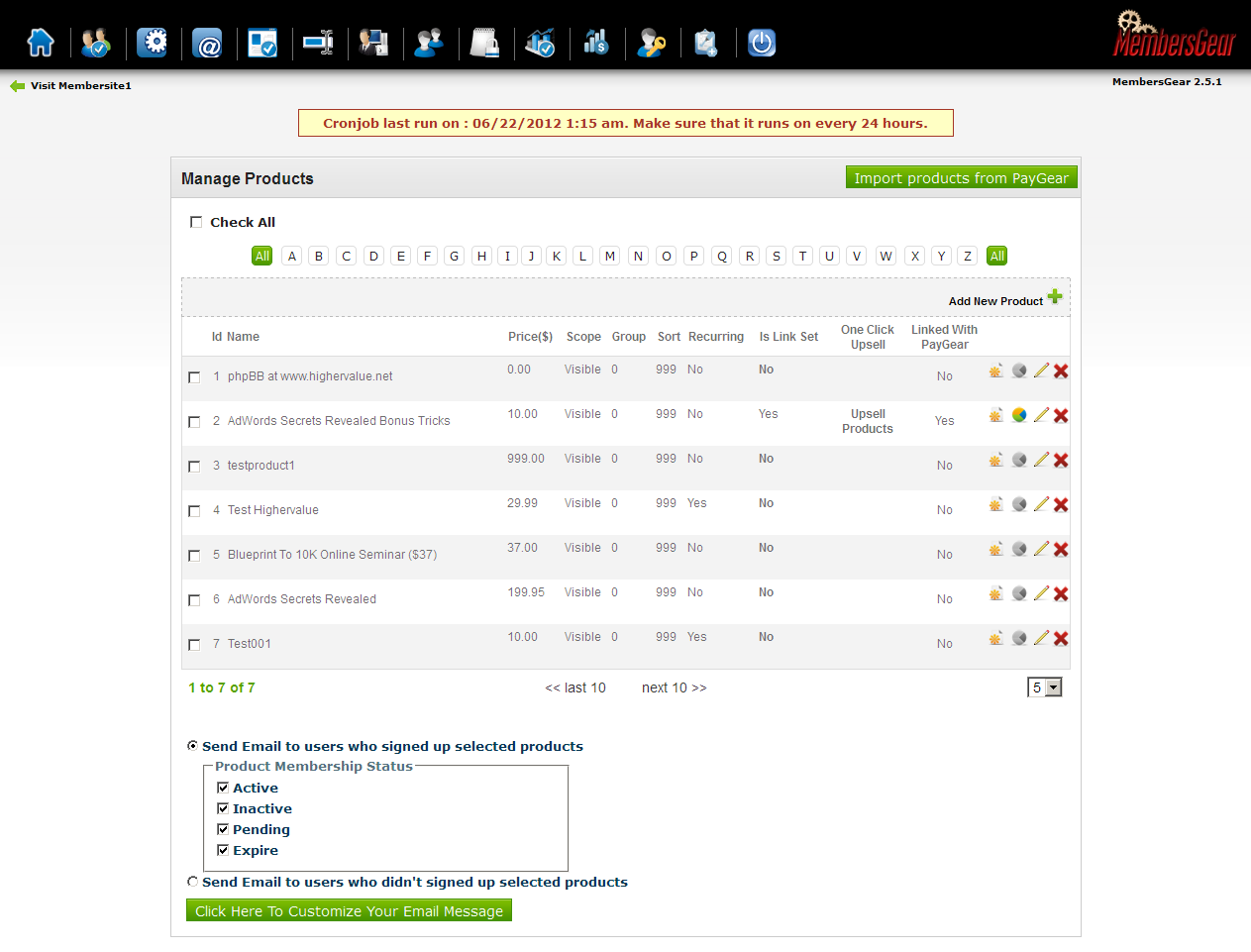Open the businessman with computer toolbar icon
This screenshot has width=1251, height=952.
[x=373, y=43]
